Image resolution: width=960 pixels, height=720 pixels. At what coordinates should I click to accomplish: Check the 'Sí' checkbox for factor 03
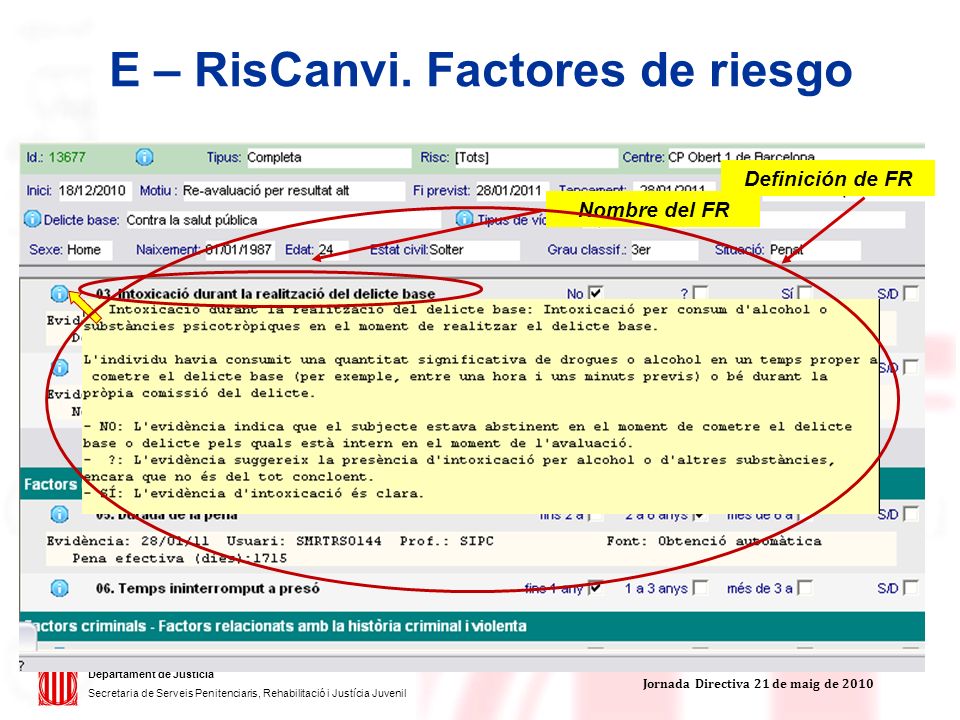[x=804, y=293]
